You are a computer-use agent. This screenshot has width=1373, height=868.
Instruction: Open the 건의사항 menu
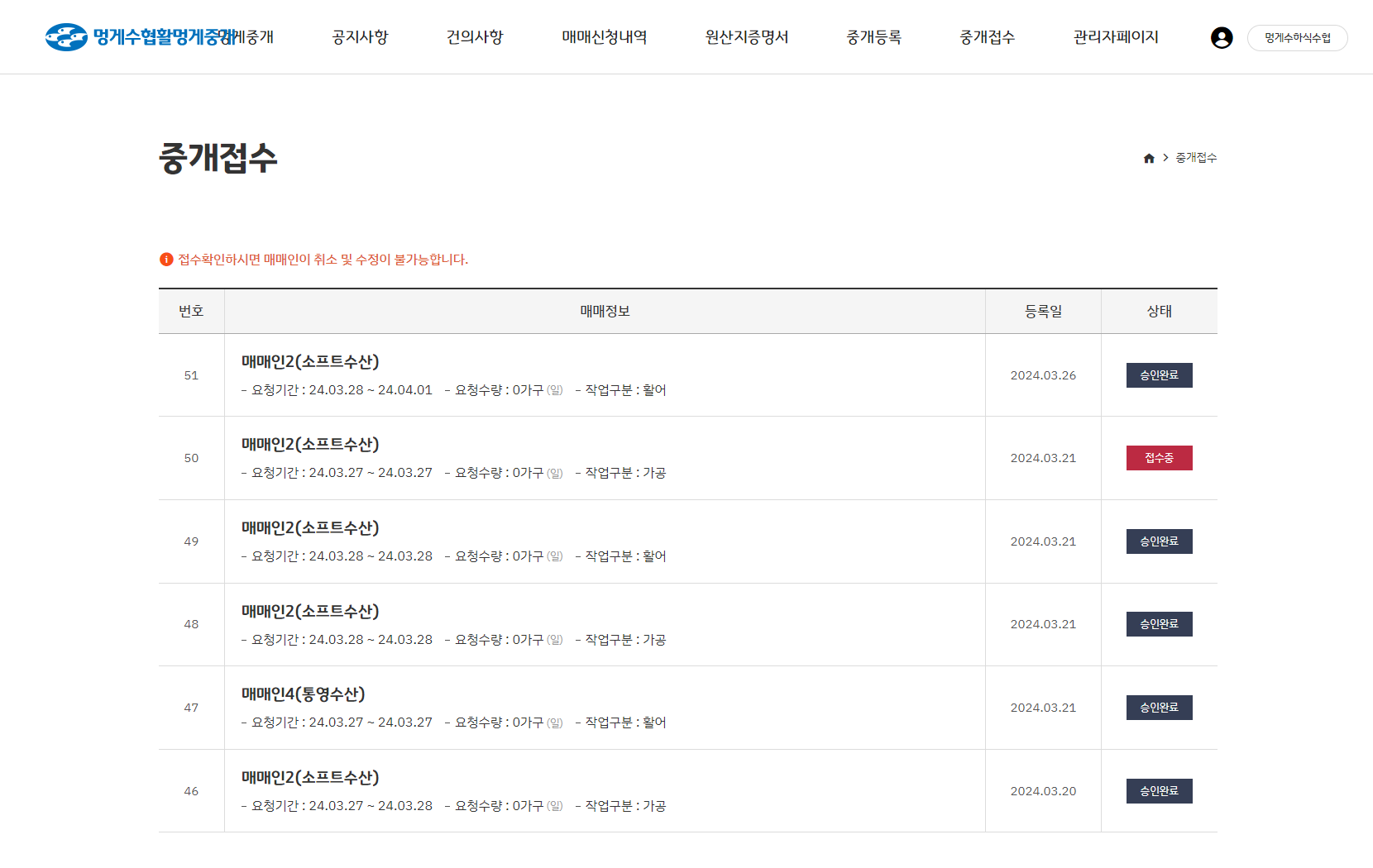475,37
